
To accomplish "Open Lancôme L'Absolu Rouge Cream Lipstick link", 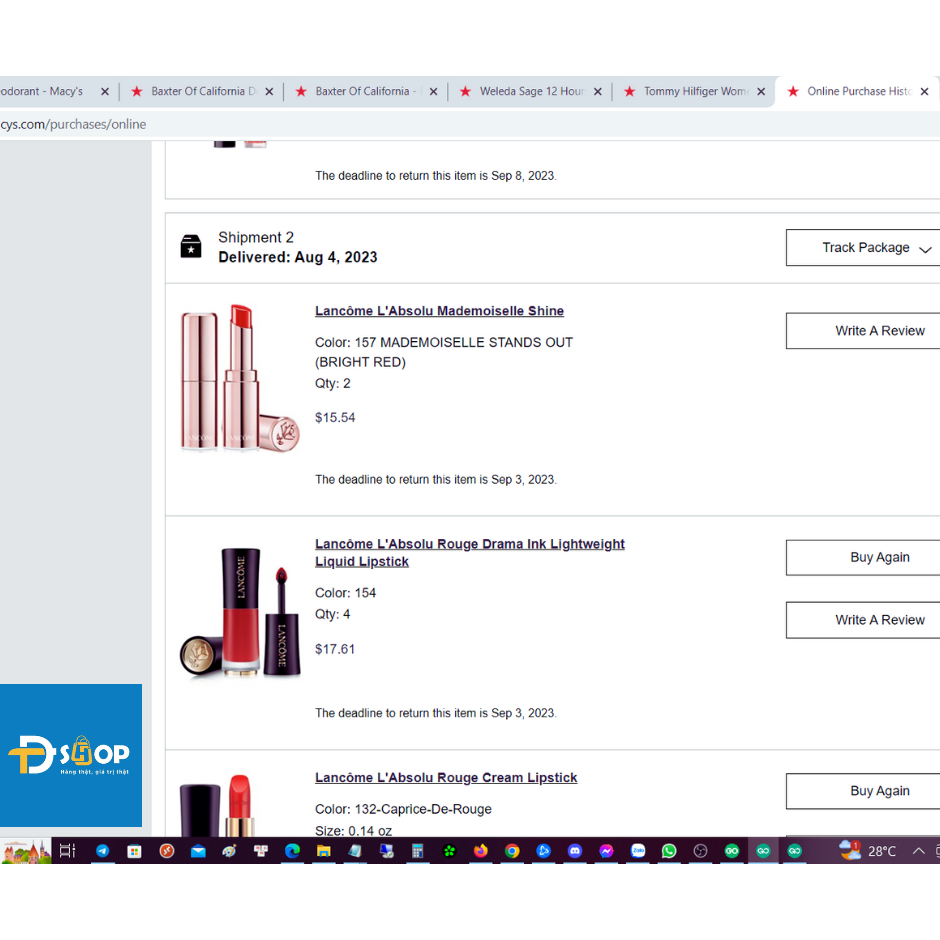I will coord(446,778).
